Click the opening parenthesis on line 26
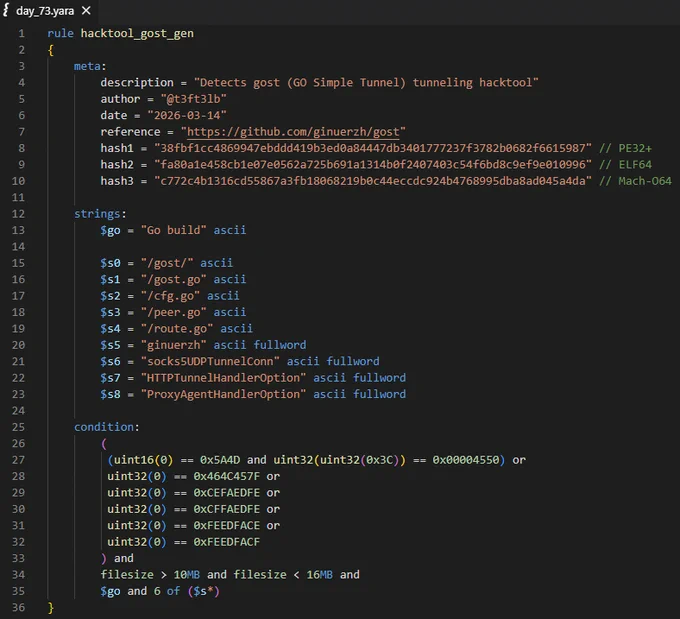 coord(104,444)
